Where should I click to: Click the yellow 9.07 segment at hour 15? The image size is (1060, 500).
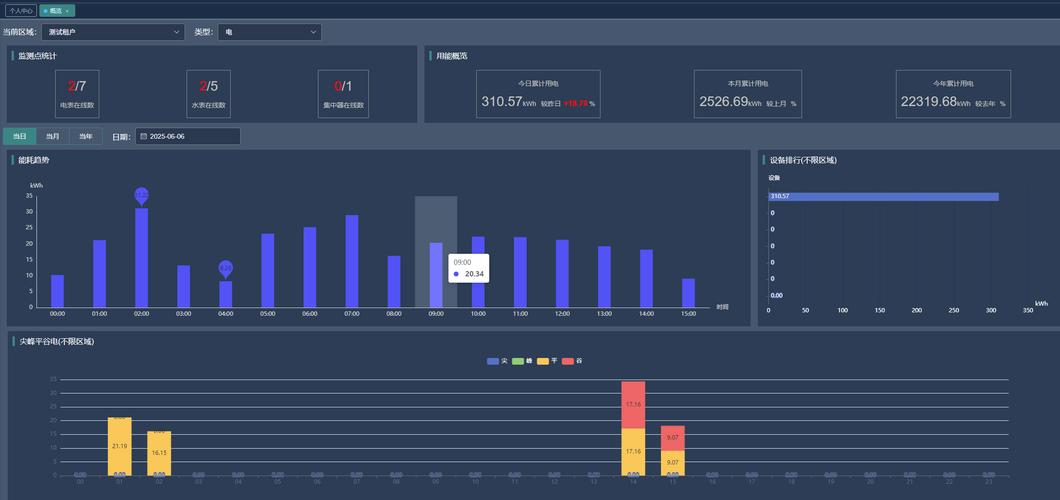[x=673, y=463]
